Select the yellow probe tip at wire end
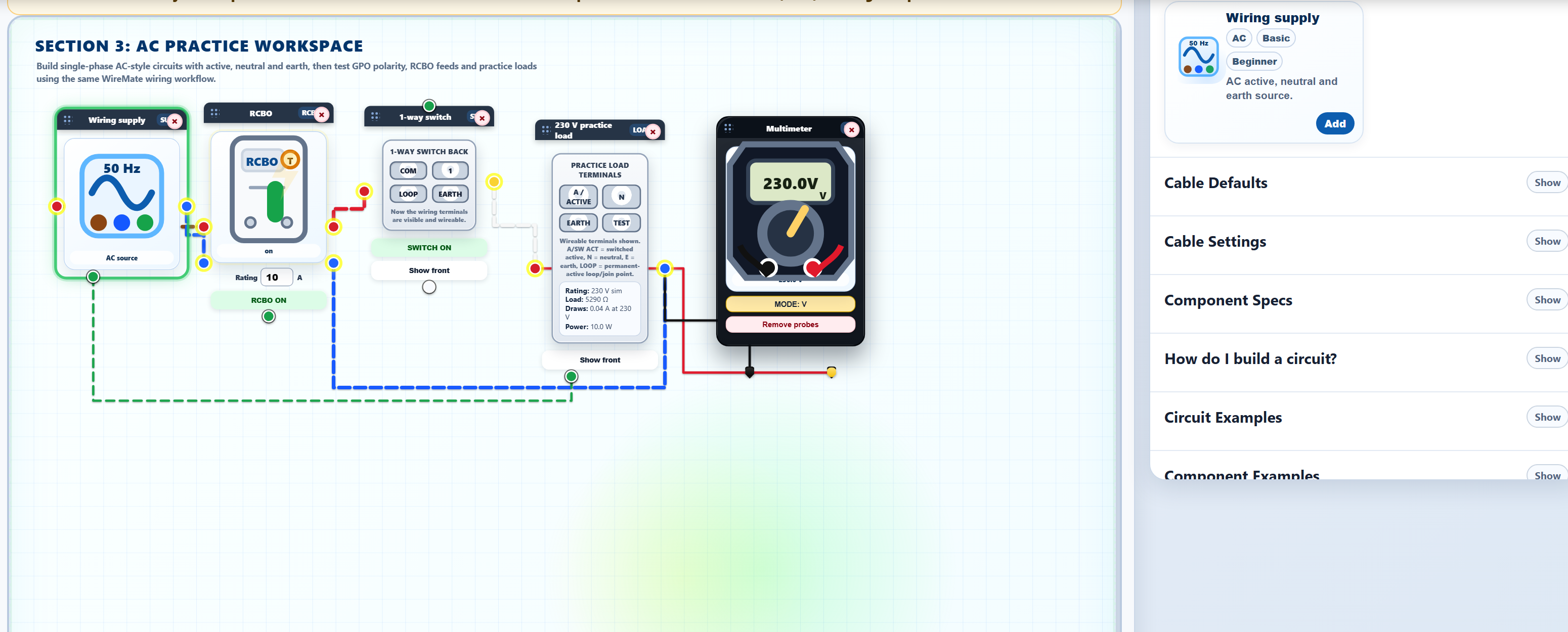Image resolution: width=1568 pixels, height=632 pixels. tap(831, 372)
